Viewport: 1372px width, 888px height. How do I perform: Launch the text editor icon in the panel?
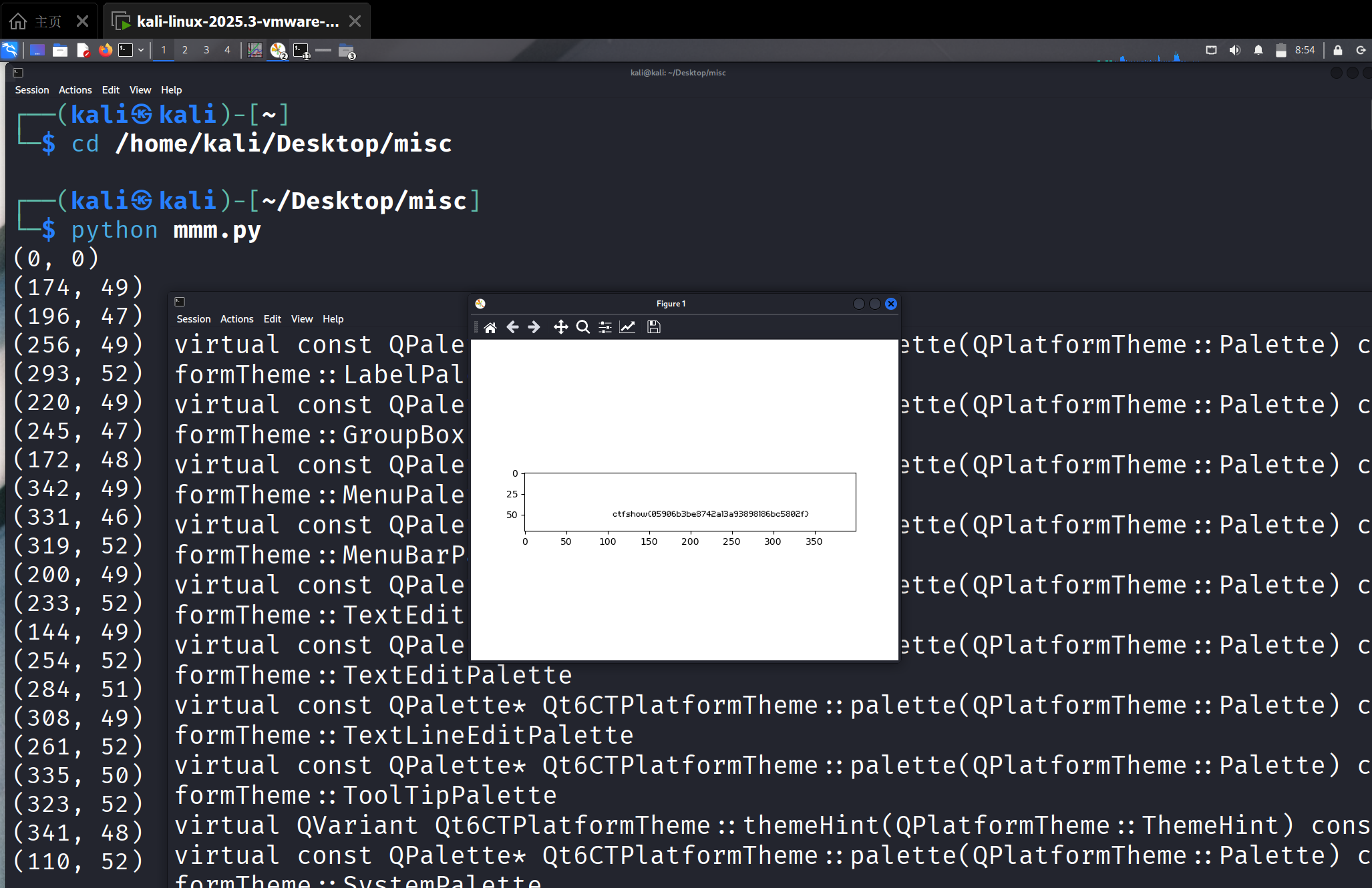(83, 50)
